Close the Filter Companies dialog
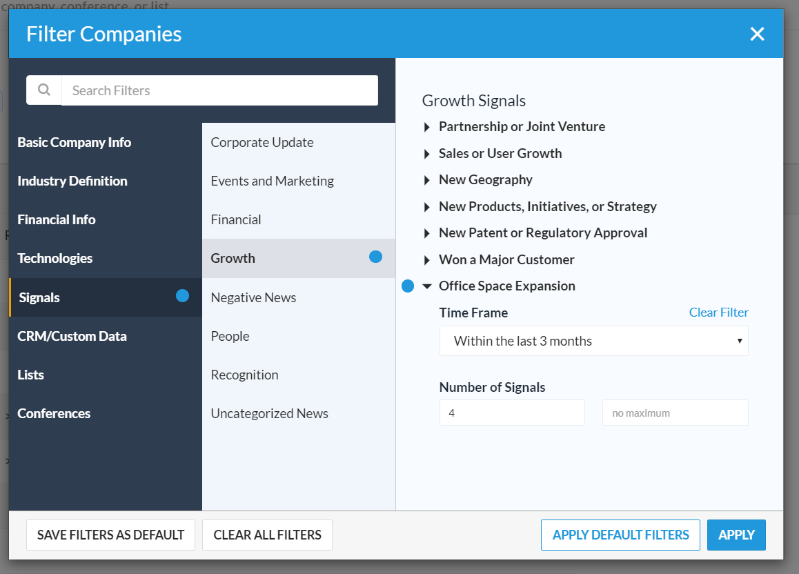Screen dimensions: 799x574 [x=757, y=34]
